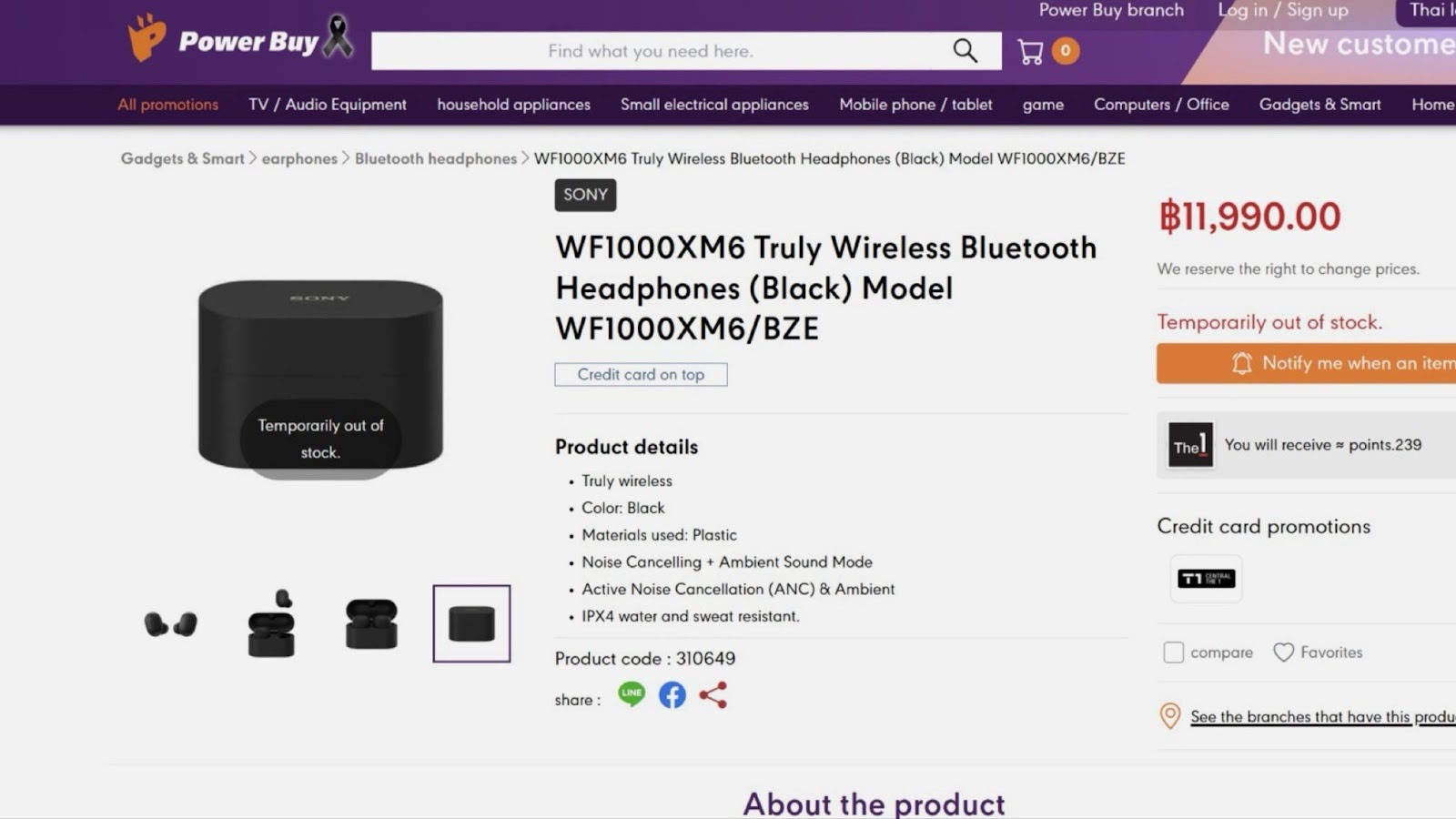
Task: Share product via LINE icon
Action: [632, 695]
